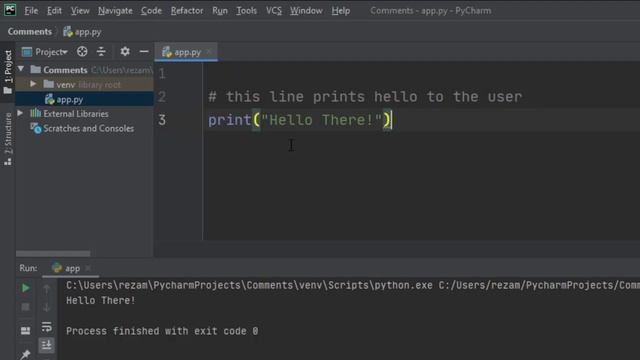Open the View menu
Viewport: 640px width, 360px height.
pos(80,11)
